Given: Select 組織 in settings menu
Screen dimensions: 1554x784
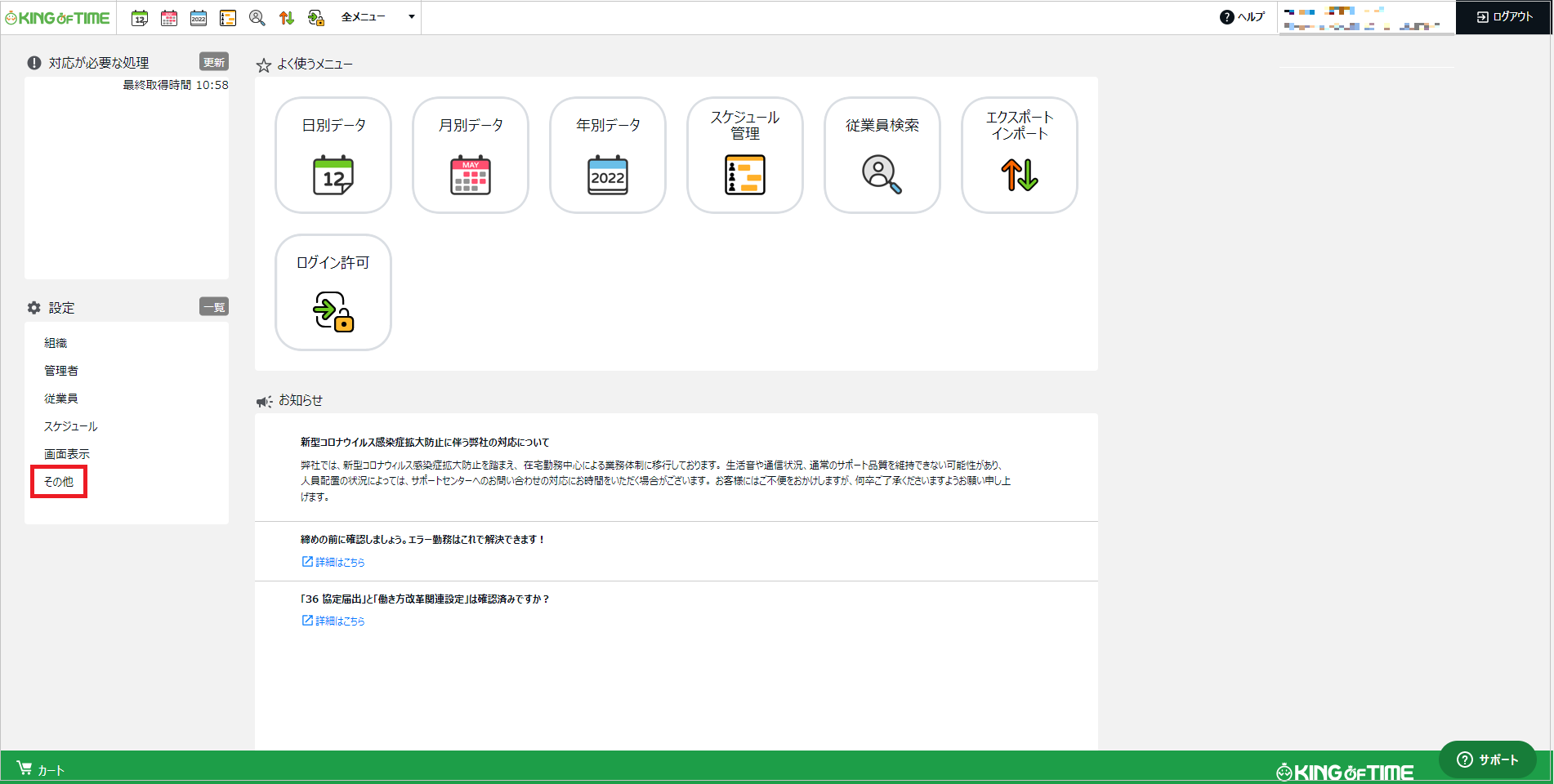Looking at the screenshot, I should (x=56, y=343).
